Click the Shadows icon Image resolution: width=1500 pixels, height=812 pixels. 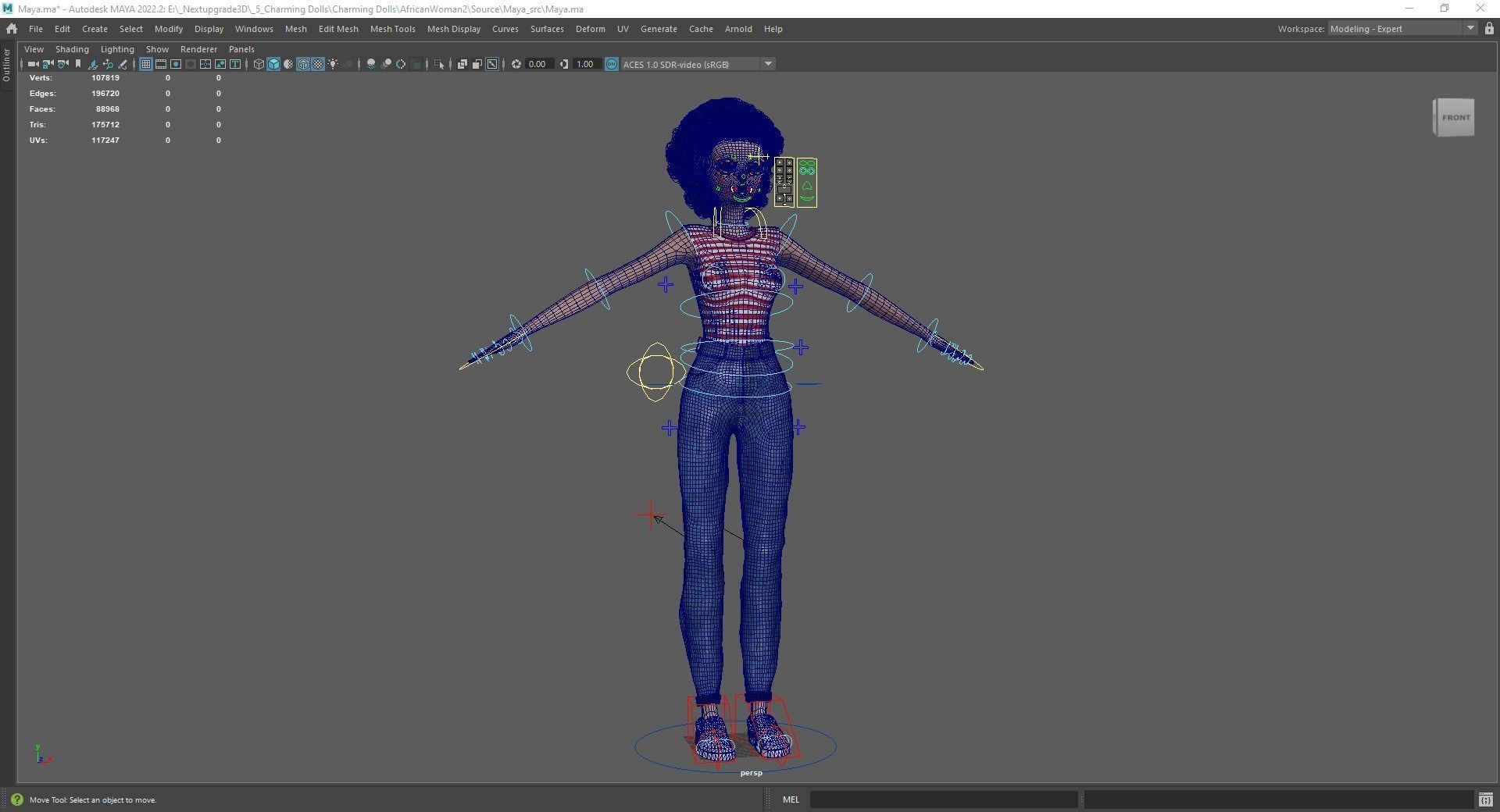pos(348,64)
